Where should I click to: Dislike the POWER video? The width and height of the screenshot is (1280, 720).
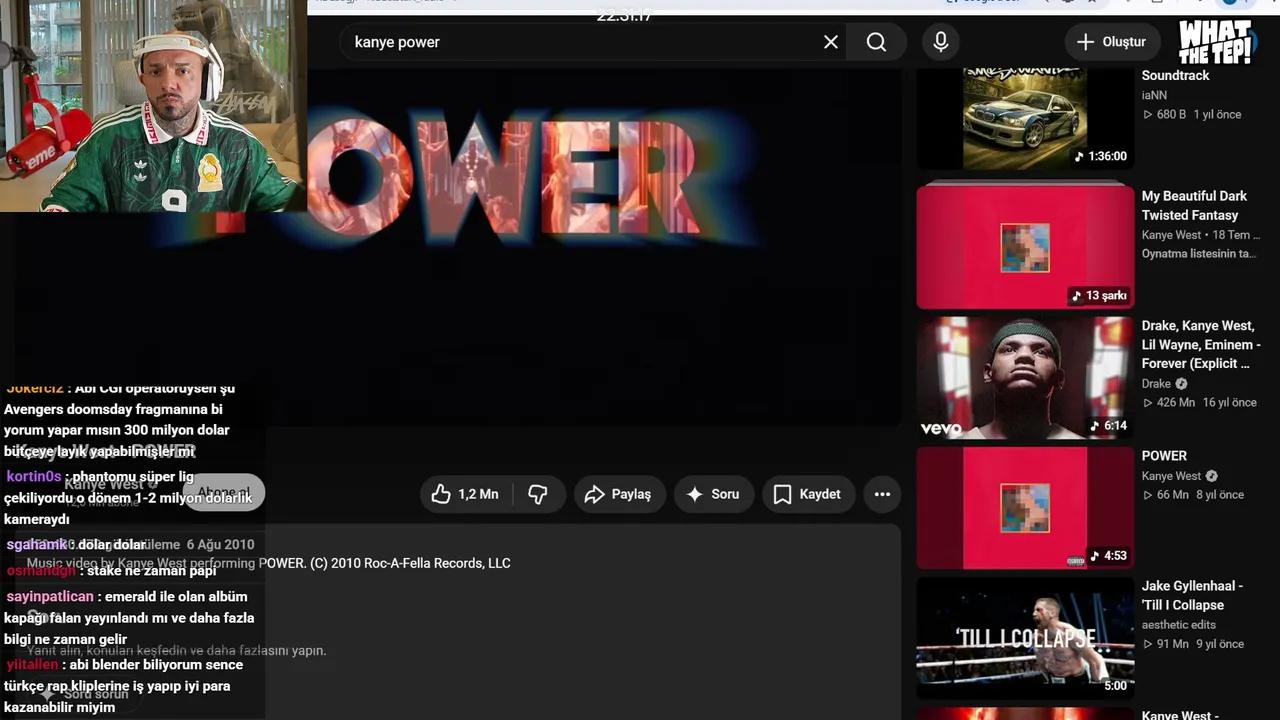click(539, 494)
